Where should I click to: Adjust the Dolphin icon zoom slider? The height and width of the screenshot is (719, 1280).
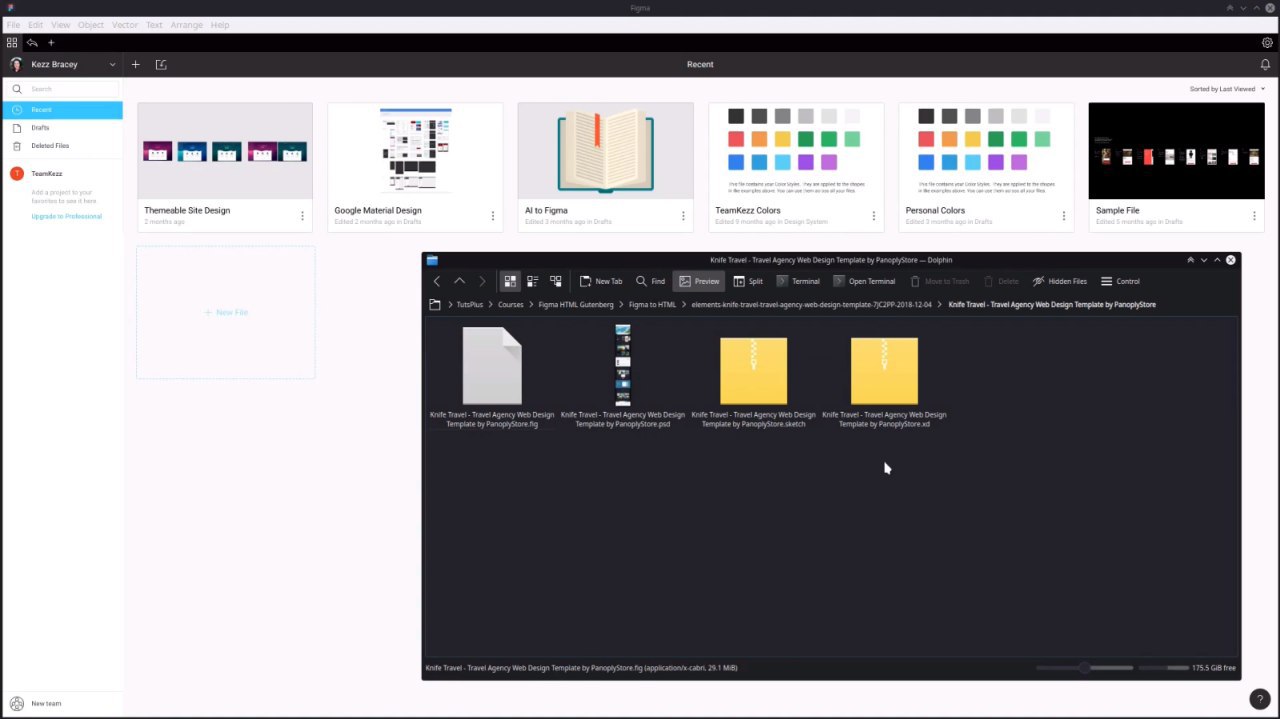1085,668
